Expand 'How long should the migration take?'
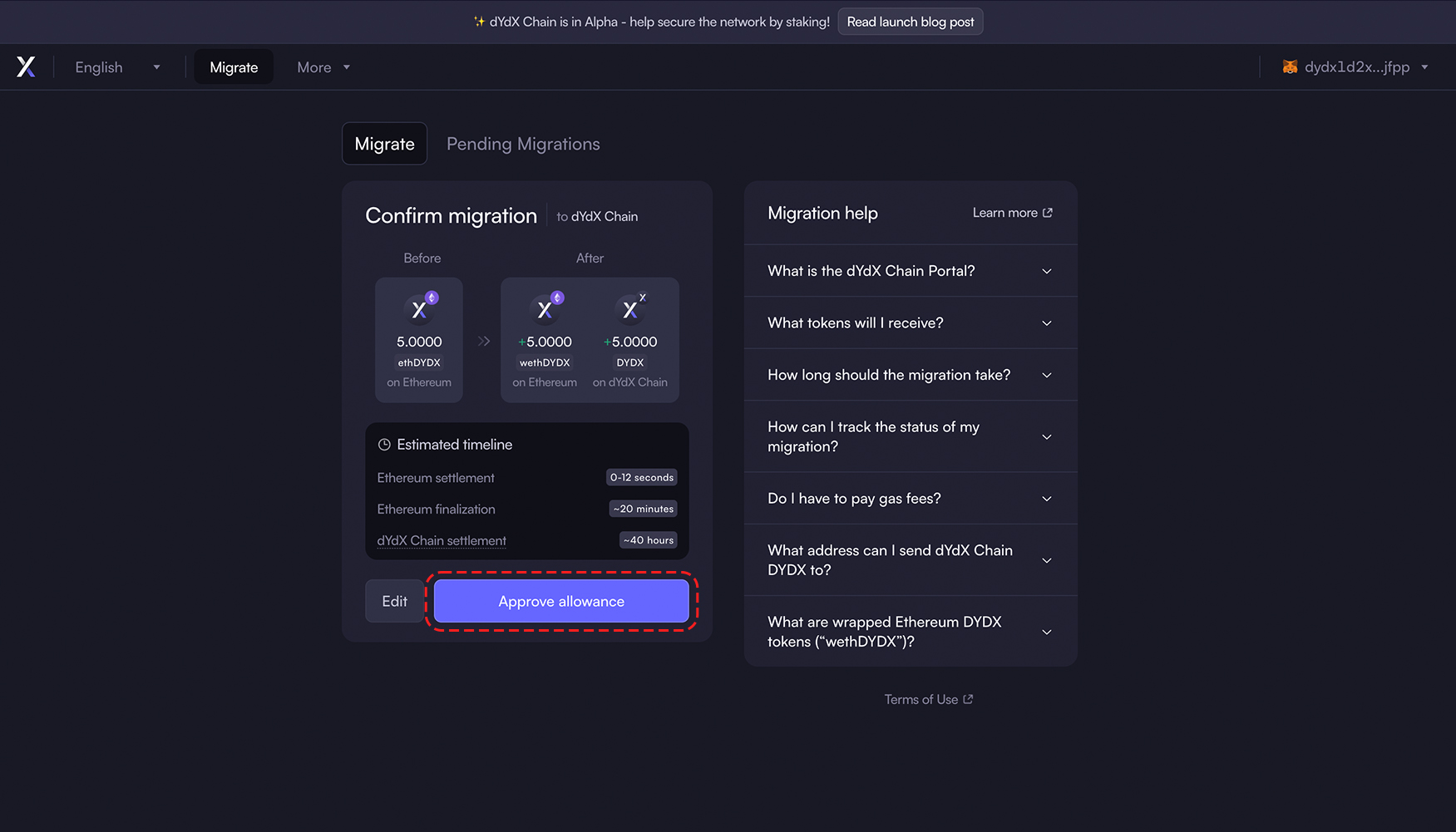This screenshot has height=832, width=1456. point(911,375)
